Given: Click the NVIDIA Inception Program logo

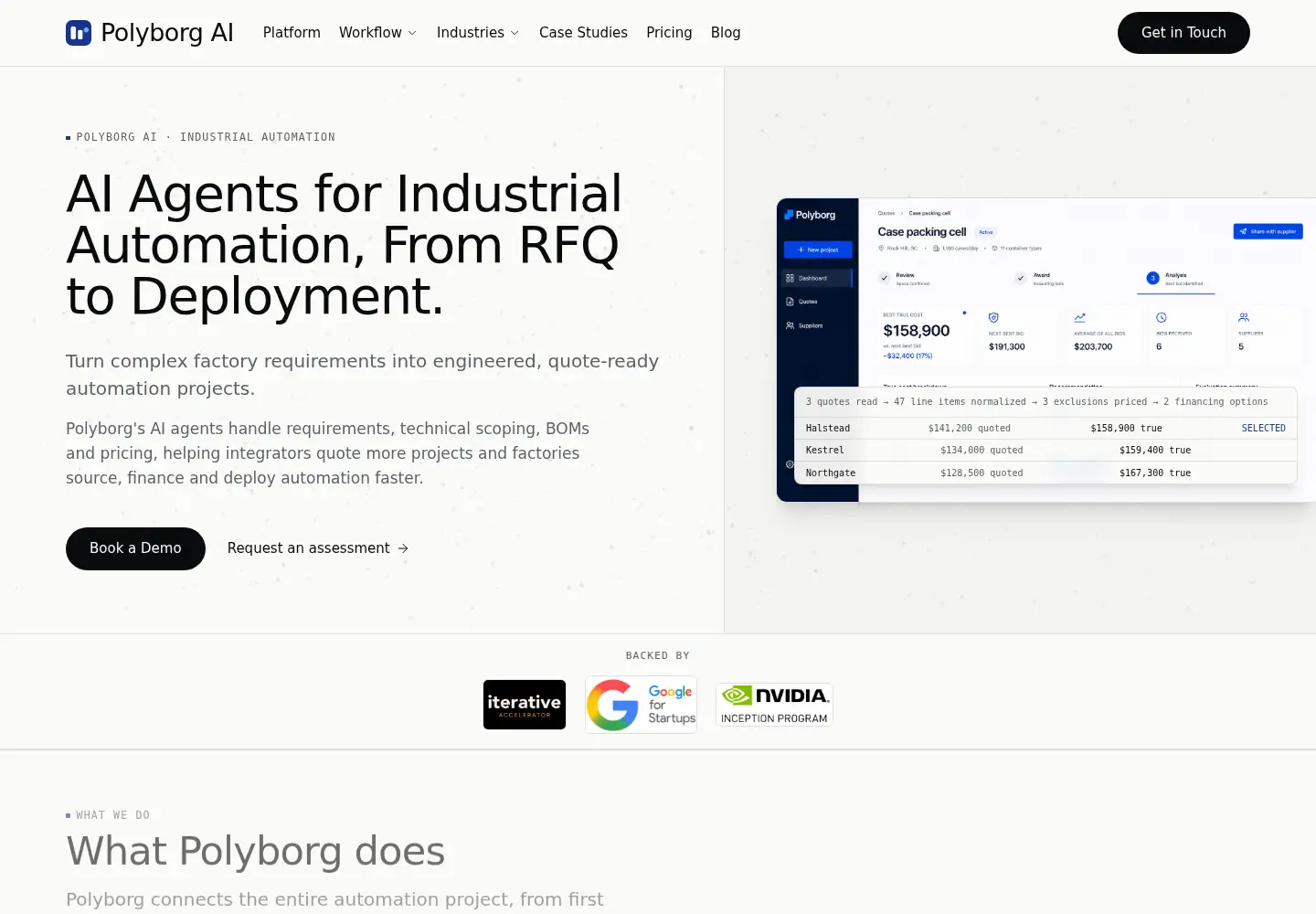Looking at the screenshot, I should pos(774,705).
